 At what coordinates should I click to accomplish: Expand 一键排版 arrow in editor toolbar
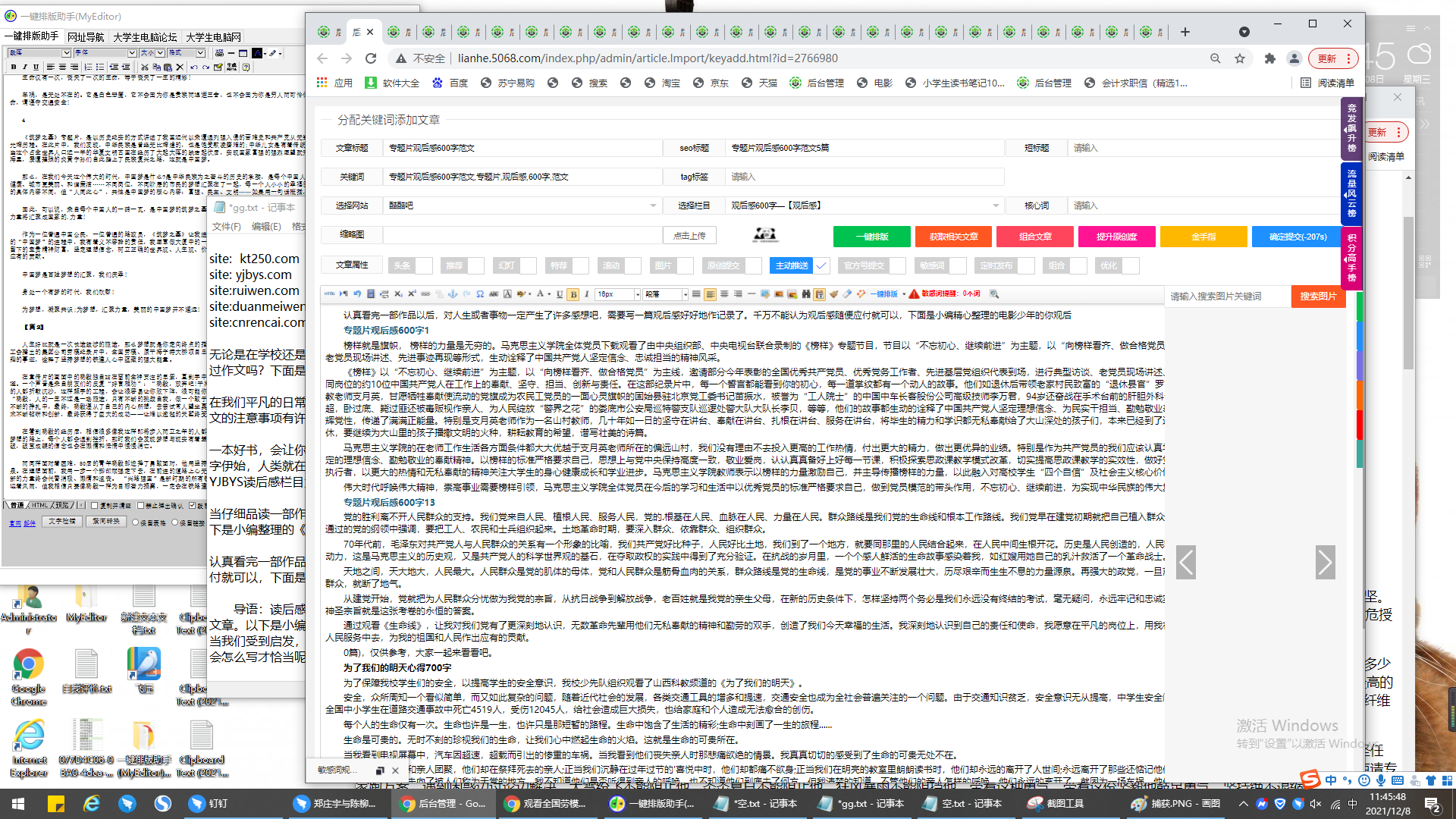903,293
